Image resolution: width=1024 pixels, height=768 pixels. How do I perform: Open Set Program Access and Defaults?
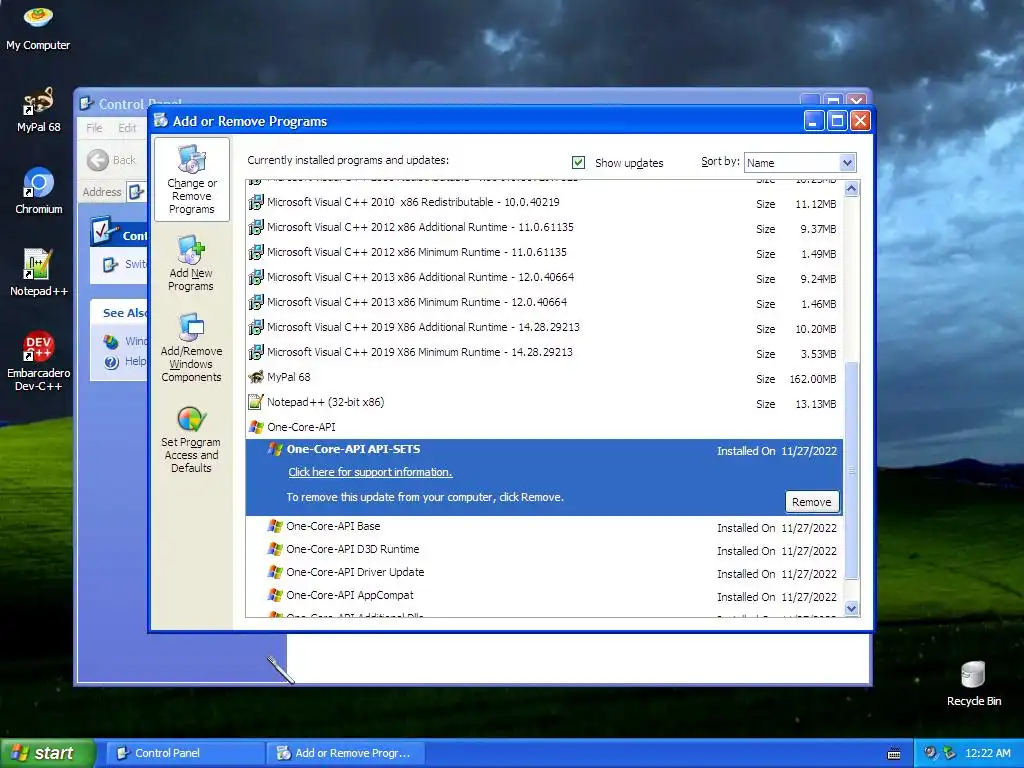(191, 439)
